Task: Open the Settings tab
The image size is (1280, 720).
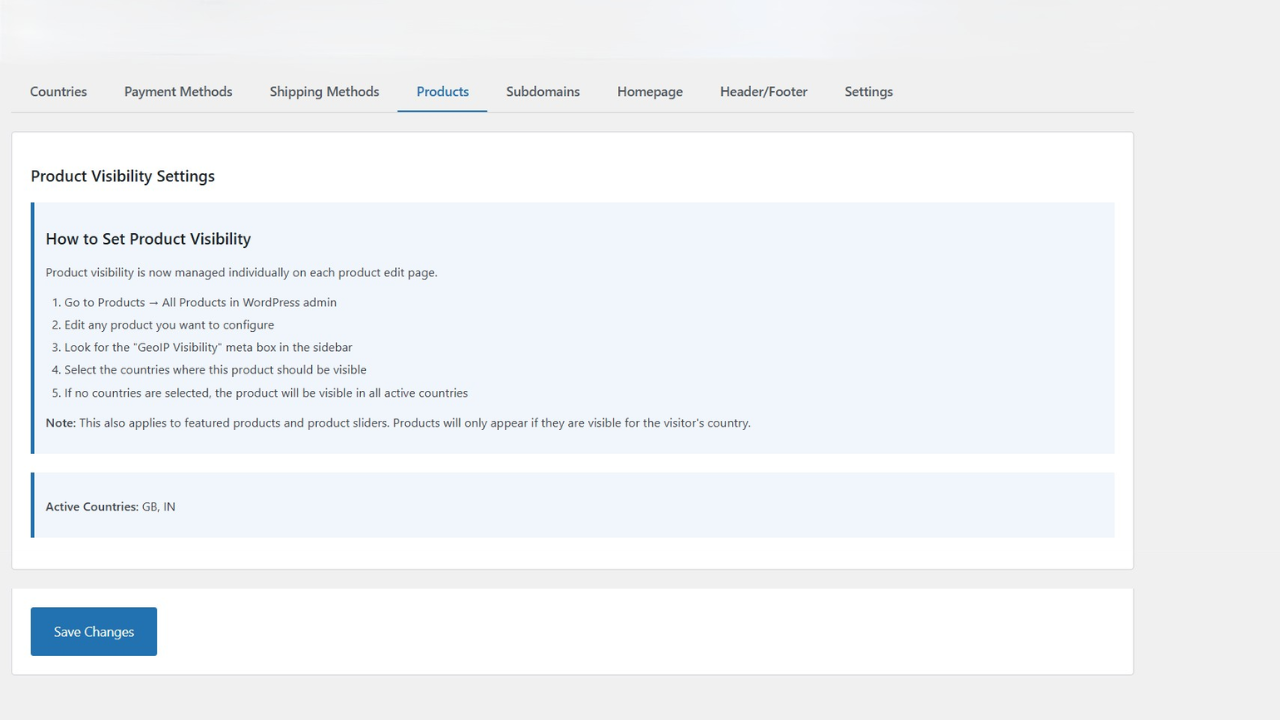Action: pyautogui.click(x=868, y=91)
